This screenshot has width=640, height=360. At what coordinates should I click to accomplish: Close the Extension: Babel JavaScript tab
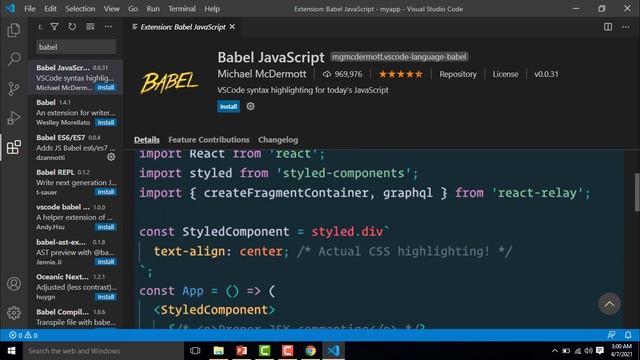point(232,27)
